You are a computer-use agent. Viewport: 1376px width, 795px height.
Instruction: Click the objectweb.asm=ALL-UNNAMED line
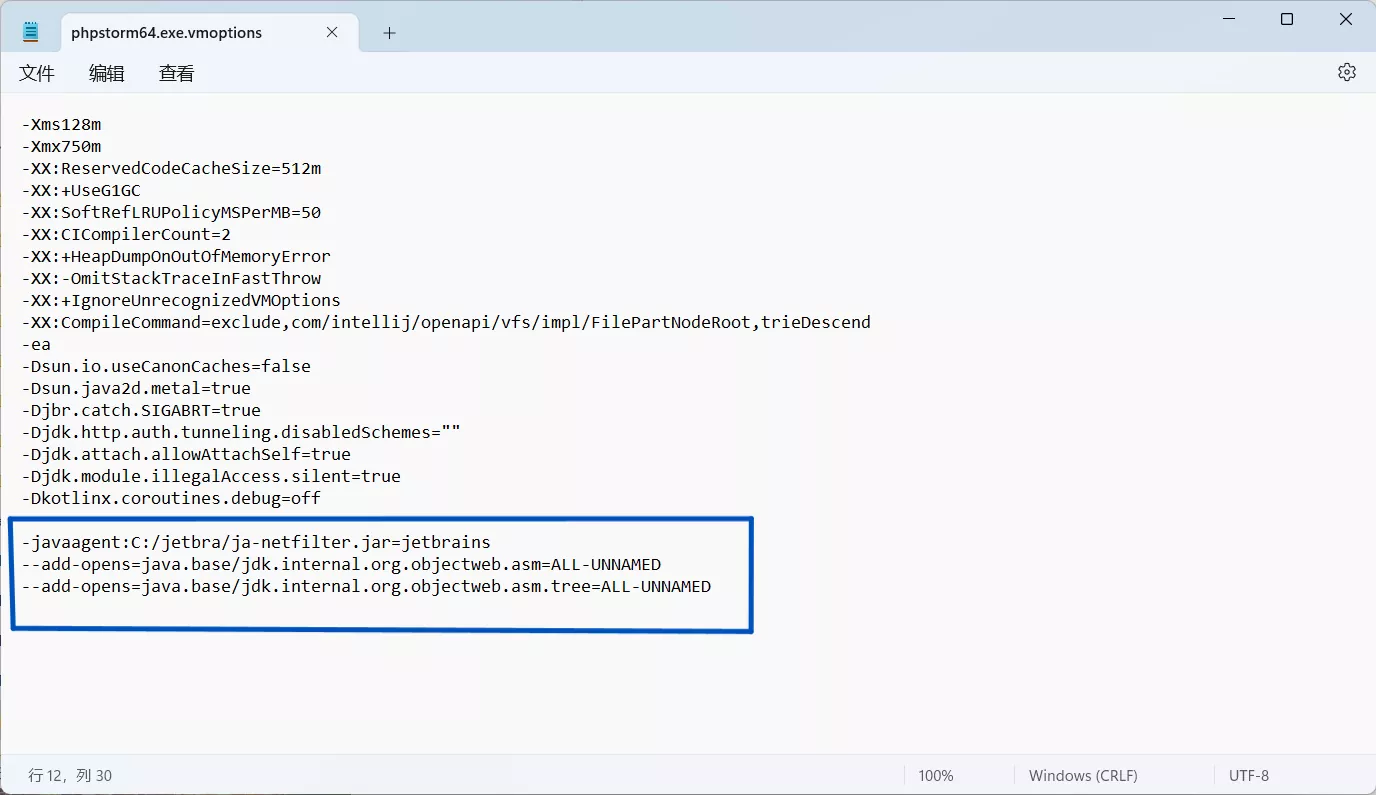coord(341,565)
